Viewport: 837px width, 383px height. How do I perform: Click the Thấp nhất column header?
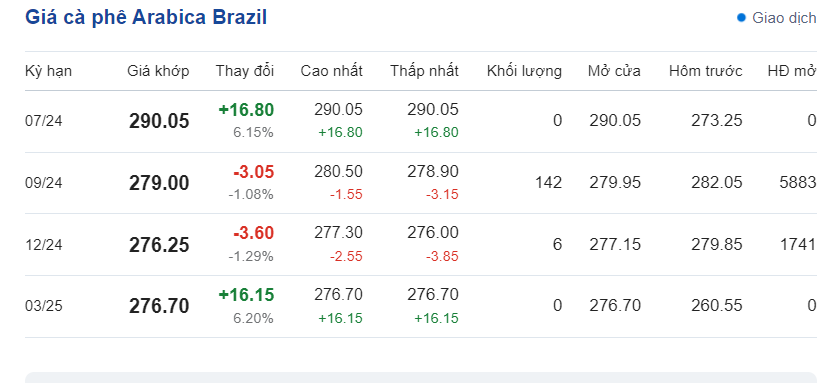pos(424,71)
